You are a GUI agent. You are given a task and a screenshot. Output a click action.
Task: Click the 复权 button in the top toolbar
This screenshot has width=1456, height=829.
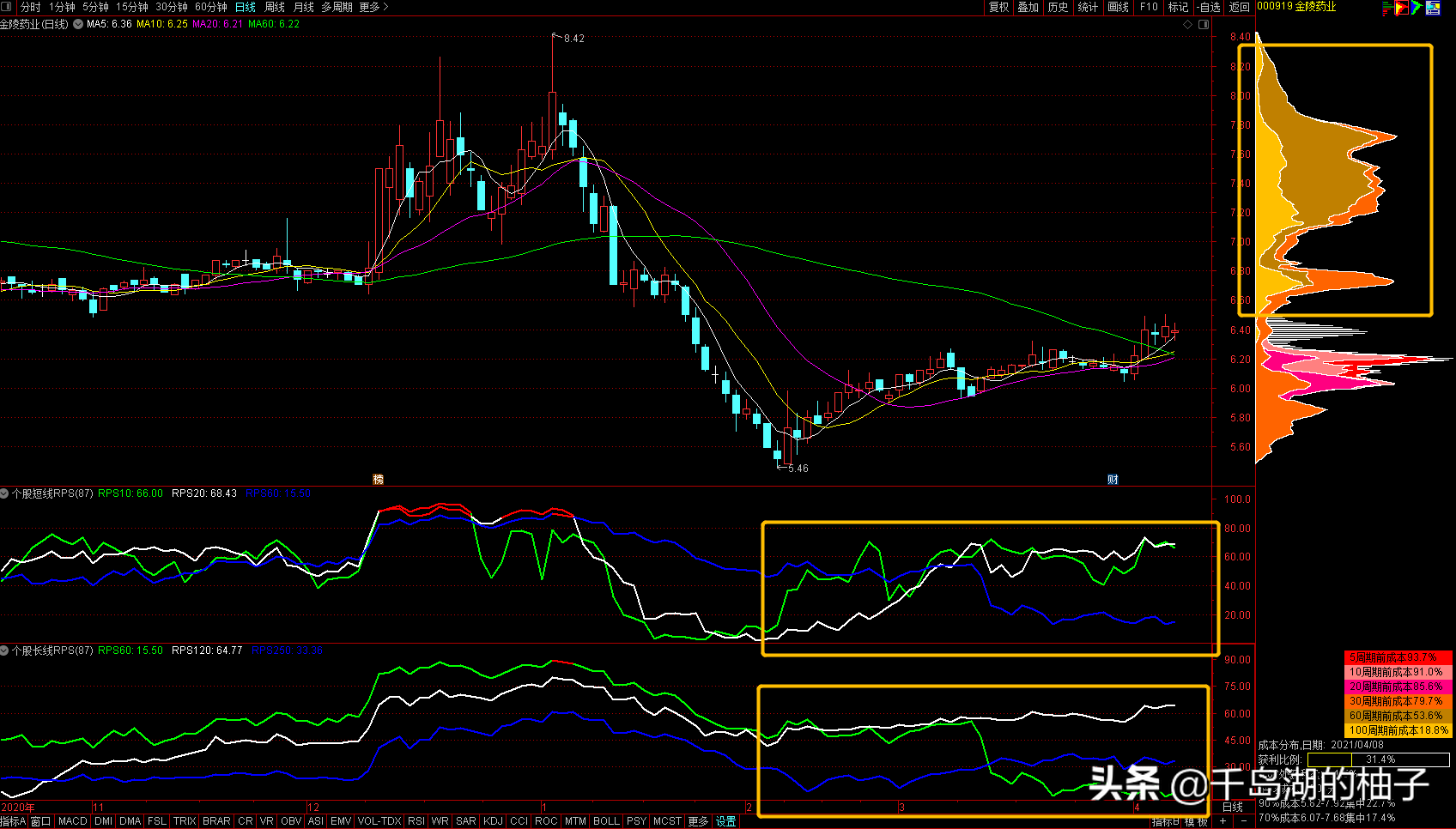click(x=998, y=7)
